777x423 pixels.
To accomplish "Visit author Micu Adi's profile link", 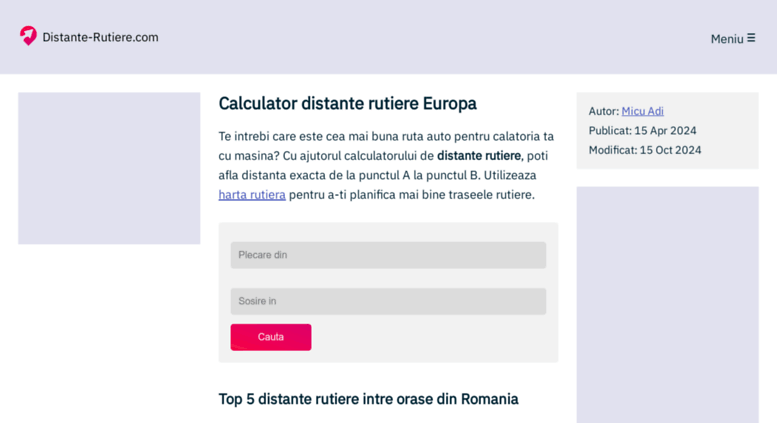I will (642, 111).
